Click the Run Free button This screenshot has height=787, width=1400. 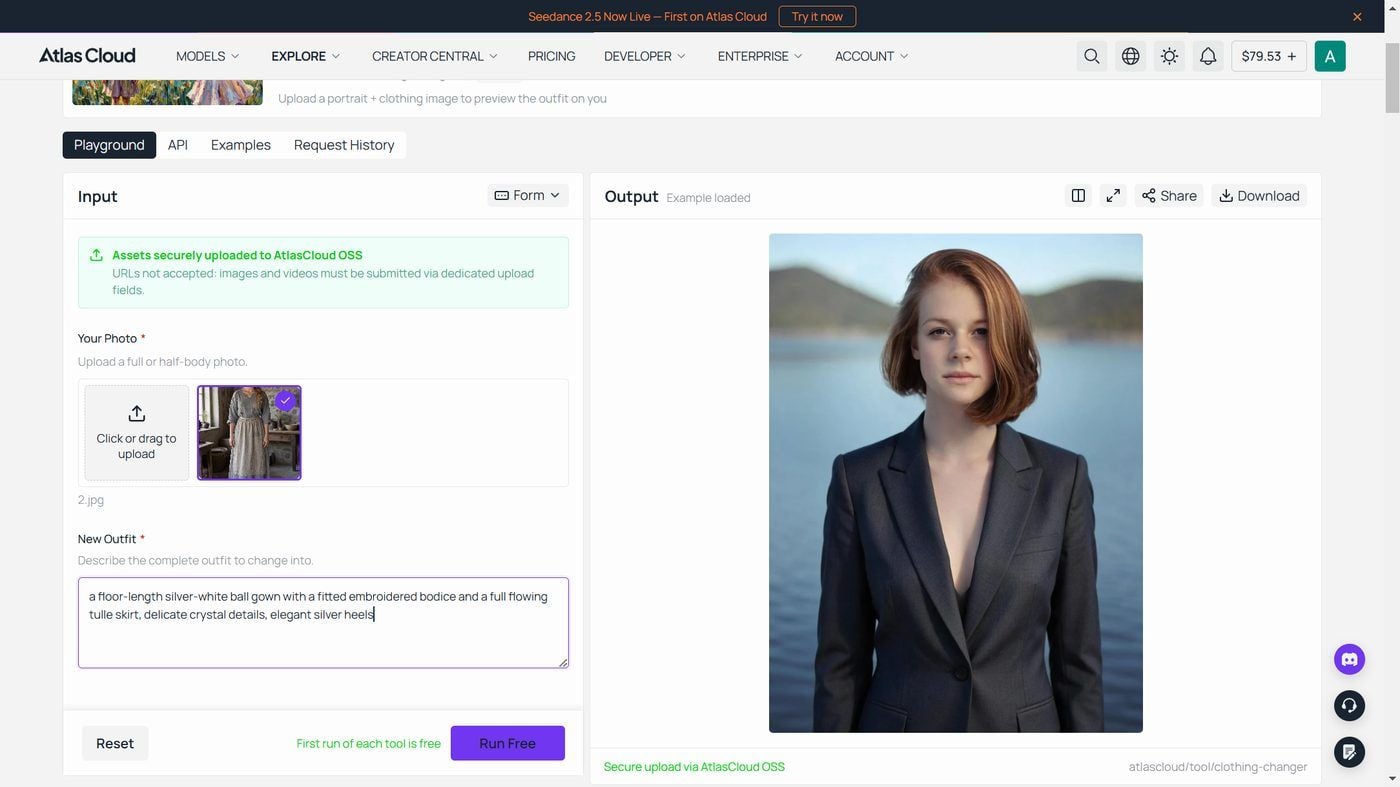(x=507, y=743)
